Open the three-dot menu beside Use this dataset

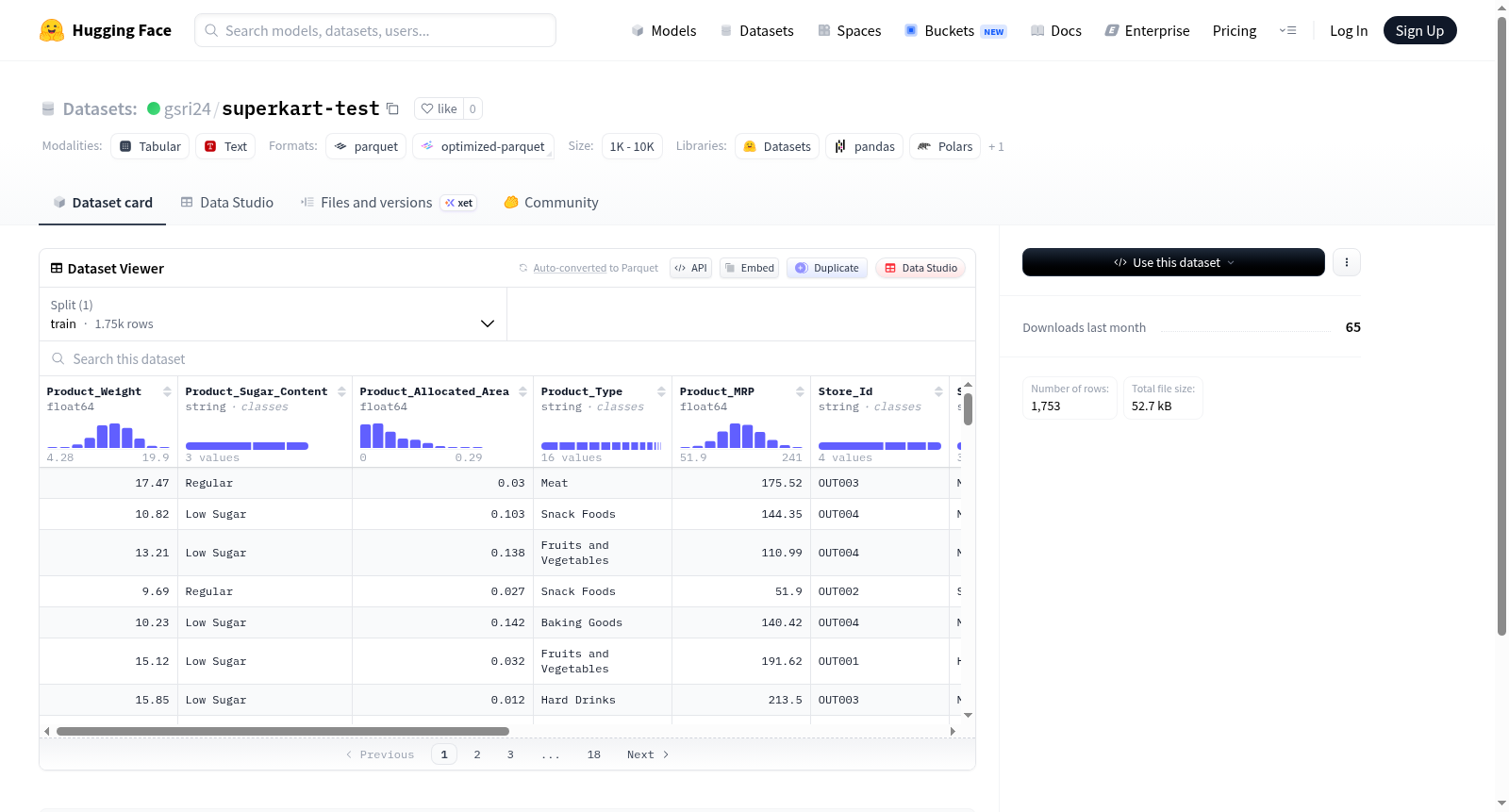1347,262
